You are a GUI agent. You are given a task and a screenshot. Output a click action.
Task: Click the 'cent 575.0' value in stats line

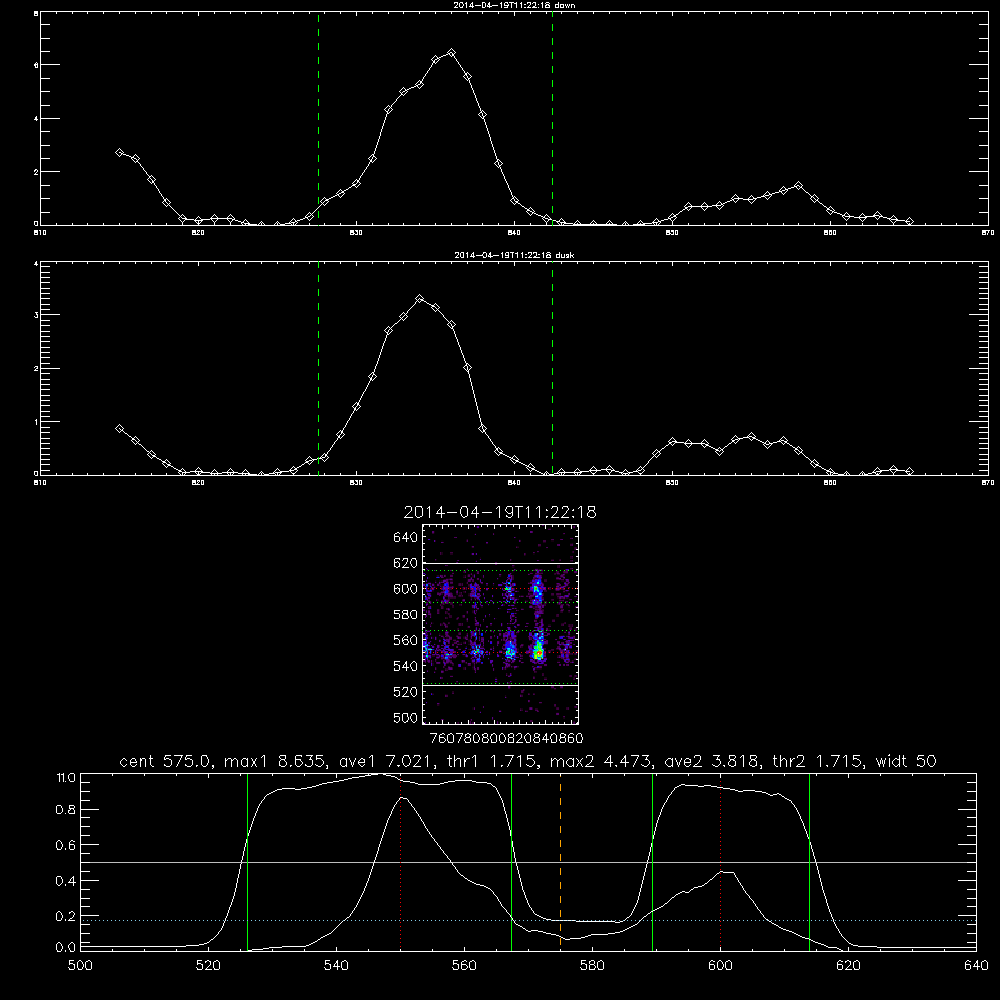(165, 761)
